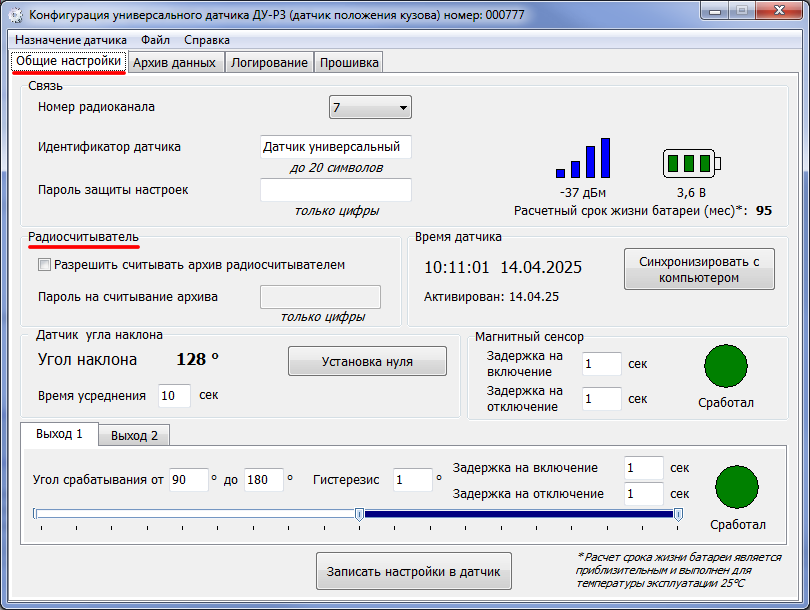Open the Назначение датчика menu
This screenshot has width=810, height=610.
point(71,40)
